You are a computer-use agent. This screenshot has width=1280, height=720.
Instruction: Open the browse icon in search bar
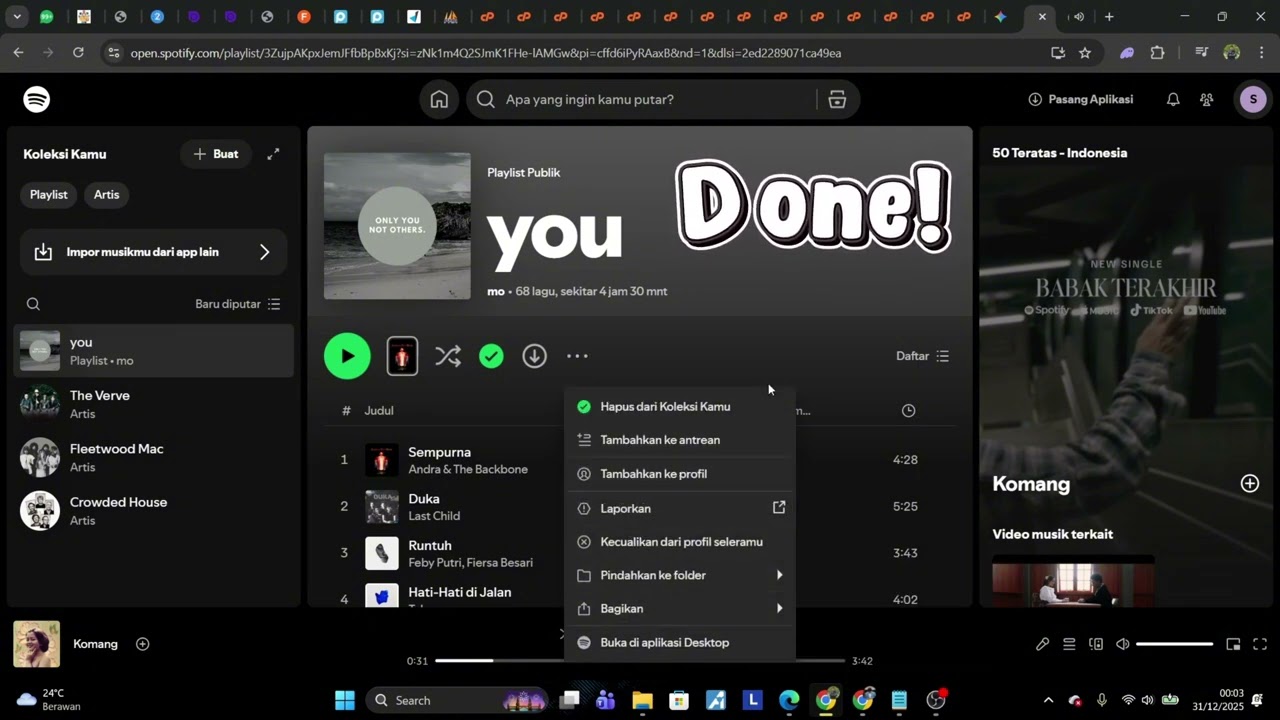click(x=837, y=99)
